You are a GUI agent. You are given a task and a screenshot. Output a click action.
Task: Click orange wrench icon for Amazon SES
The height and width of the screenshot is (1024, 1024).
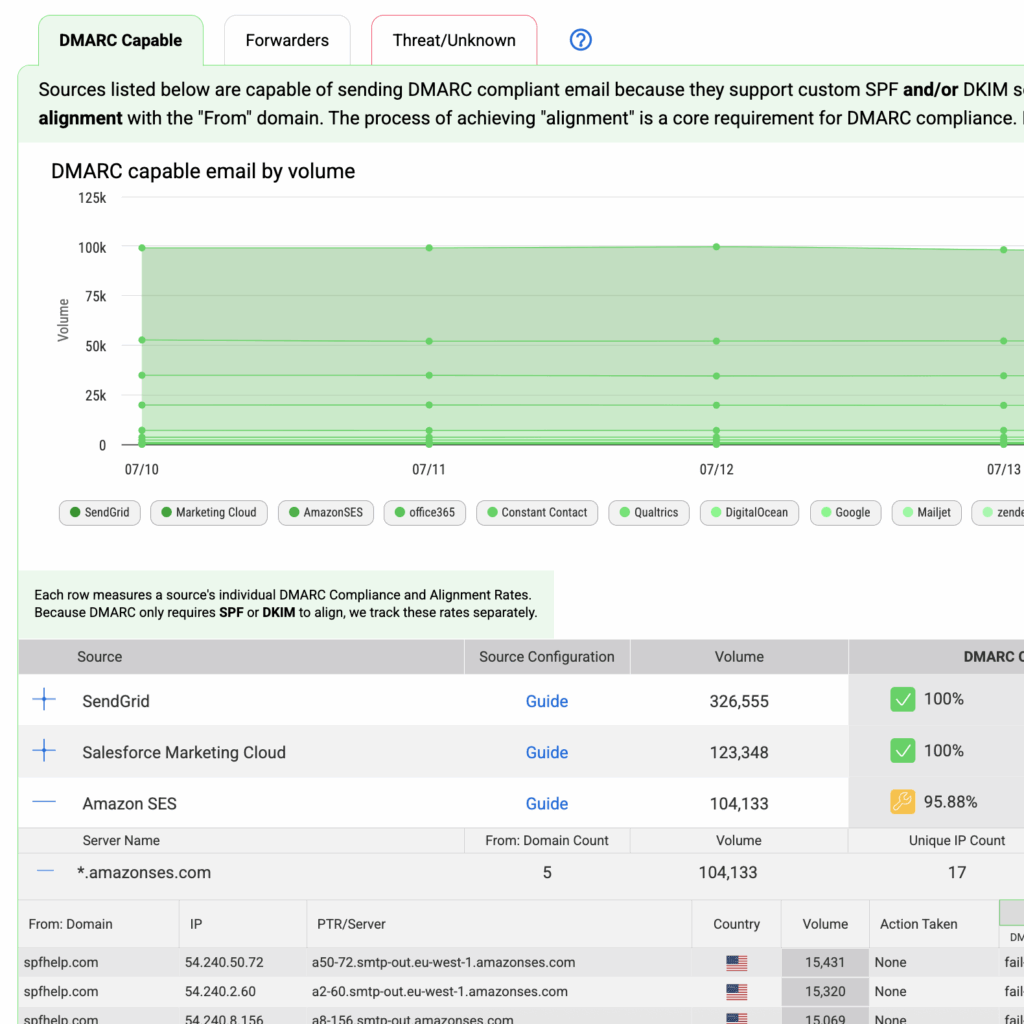[903, 801]
